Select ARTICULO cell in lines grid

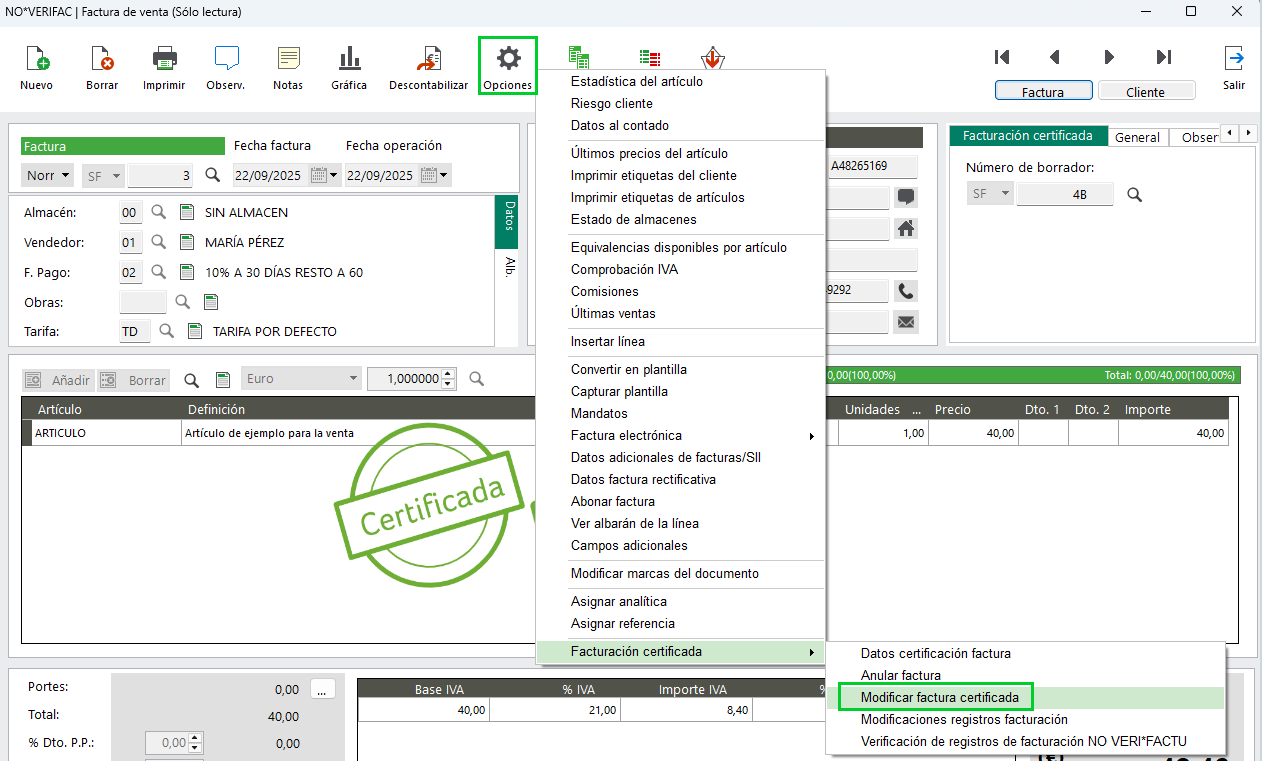point(107,433)
